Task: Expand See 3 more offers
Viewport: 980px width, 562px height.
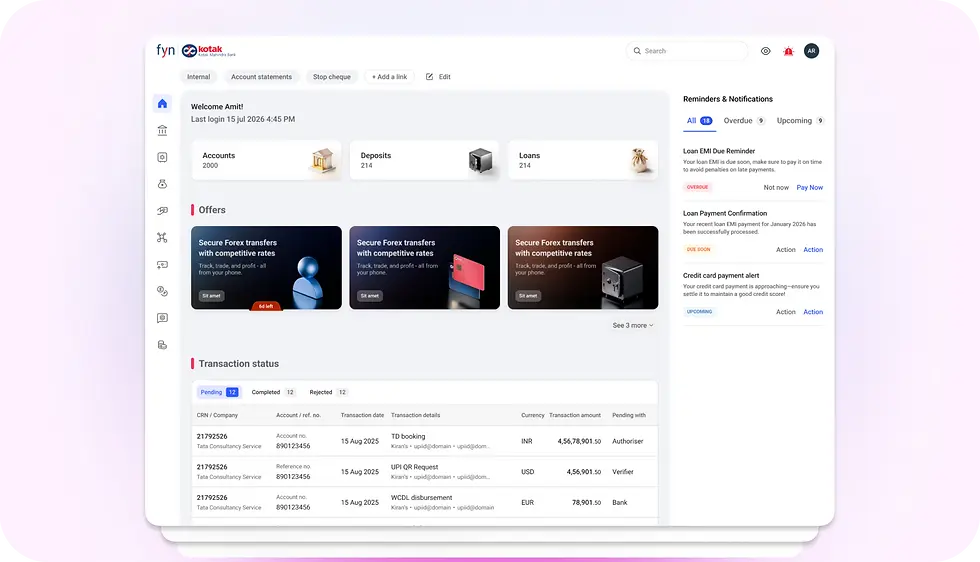Action: click(x=632, y=325)
